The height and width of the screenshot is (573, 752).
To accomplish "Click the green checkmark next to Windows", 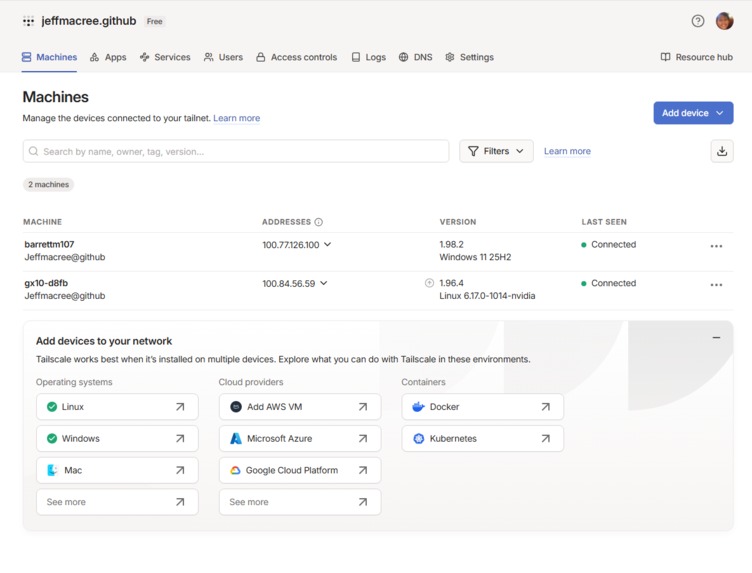I will pos(52,438).
